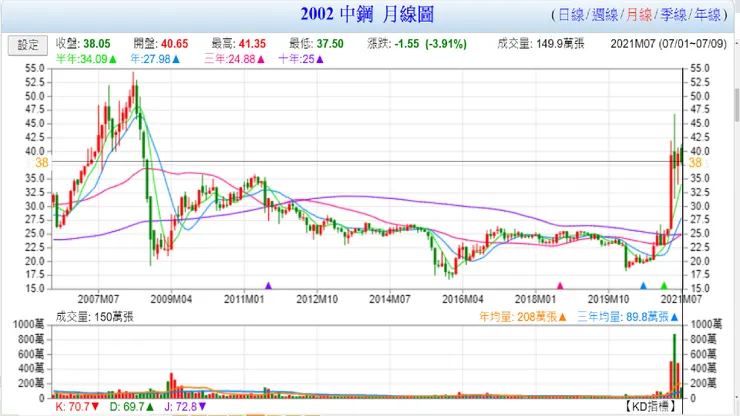This screenshot has height=416, width=740.
Task: Click the 收盤: 38.05 closing price
Action: pos(83,44)
